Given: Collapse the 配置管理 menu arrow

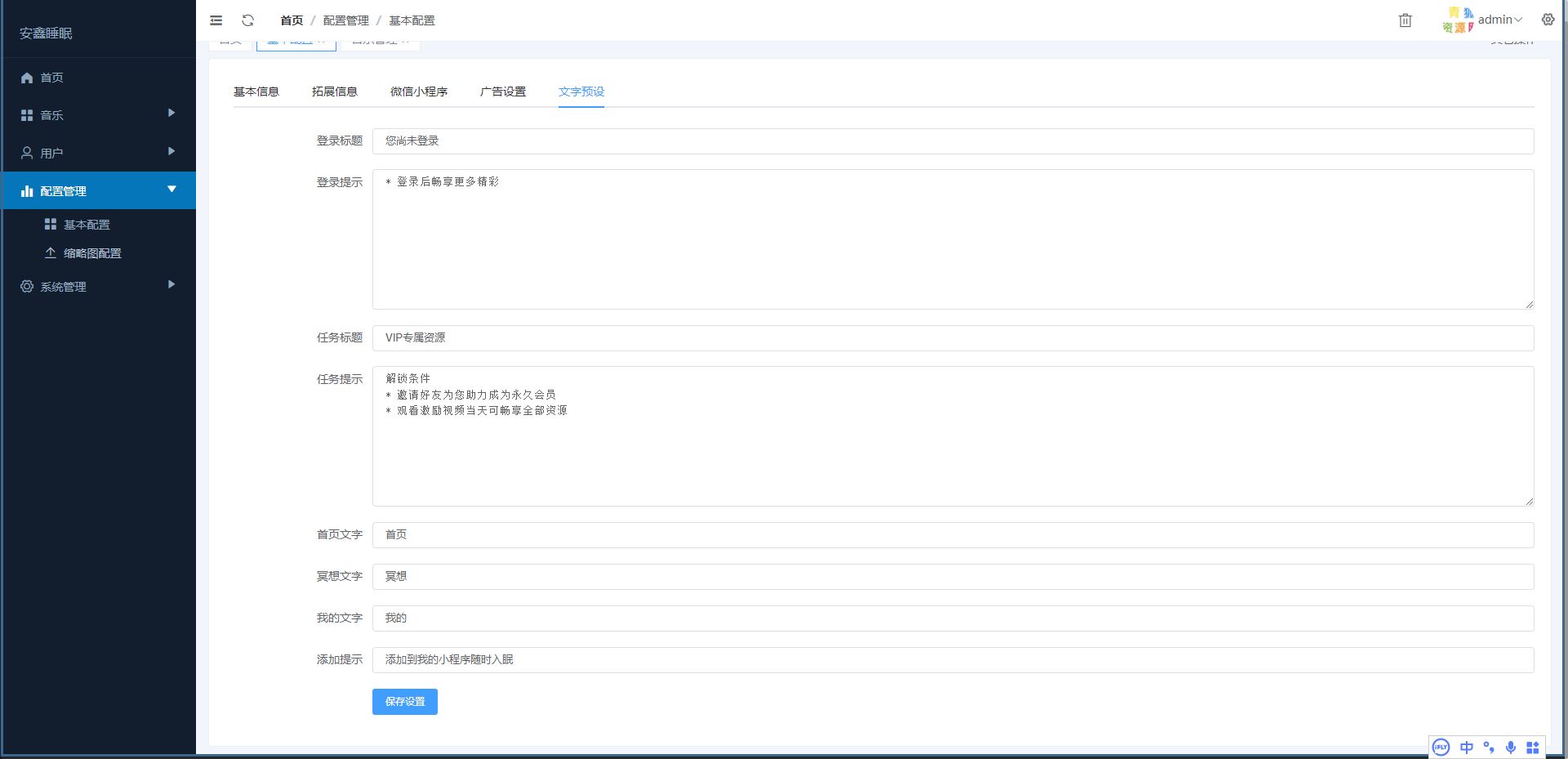Looking at the screenshot, I should [171, 189].
